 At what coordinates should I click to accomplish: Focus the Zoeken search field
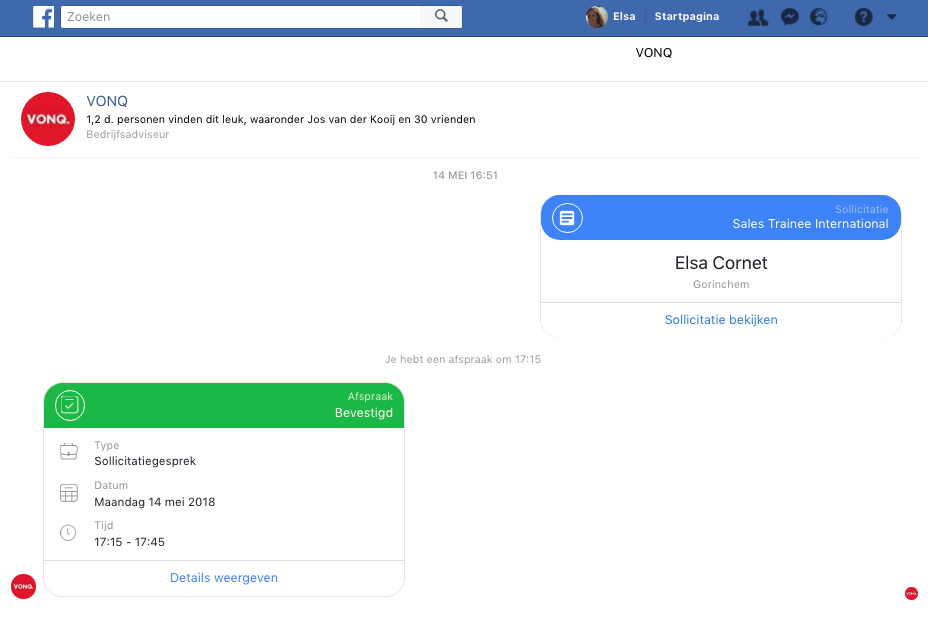pos(241,17)
